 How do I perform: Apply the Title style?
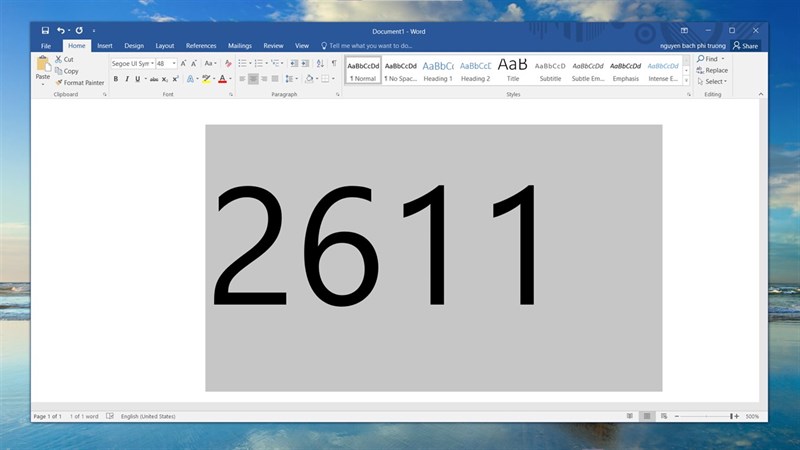pos(513,70)
